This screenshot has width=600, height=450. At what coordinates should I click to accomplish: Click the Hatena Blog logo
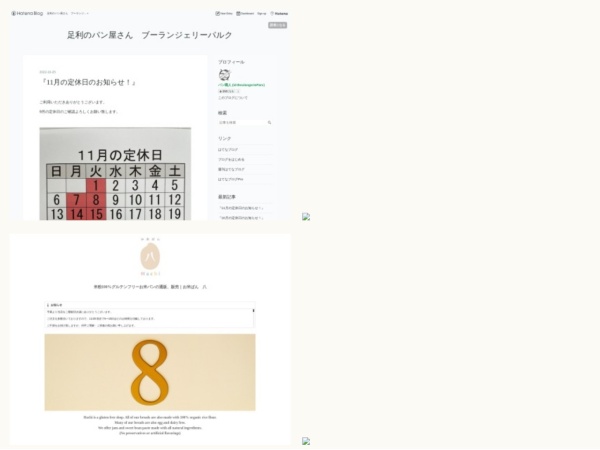[27, 13]
